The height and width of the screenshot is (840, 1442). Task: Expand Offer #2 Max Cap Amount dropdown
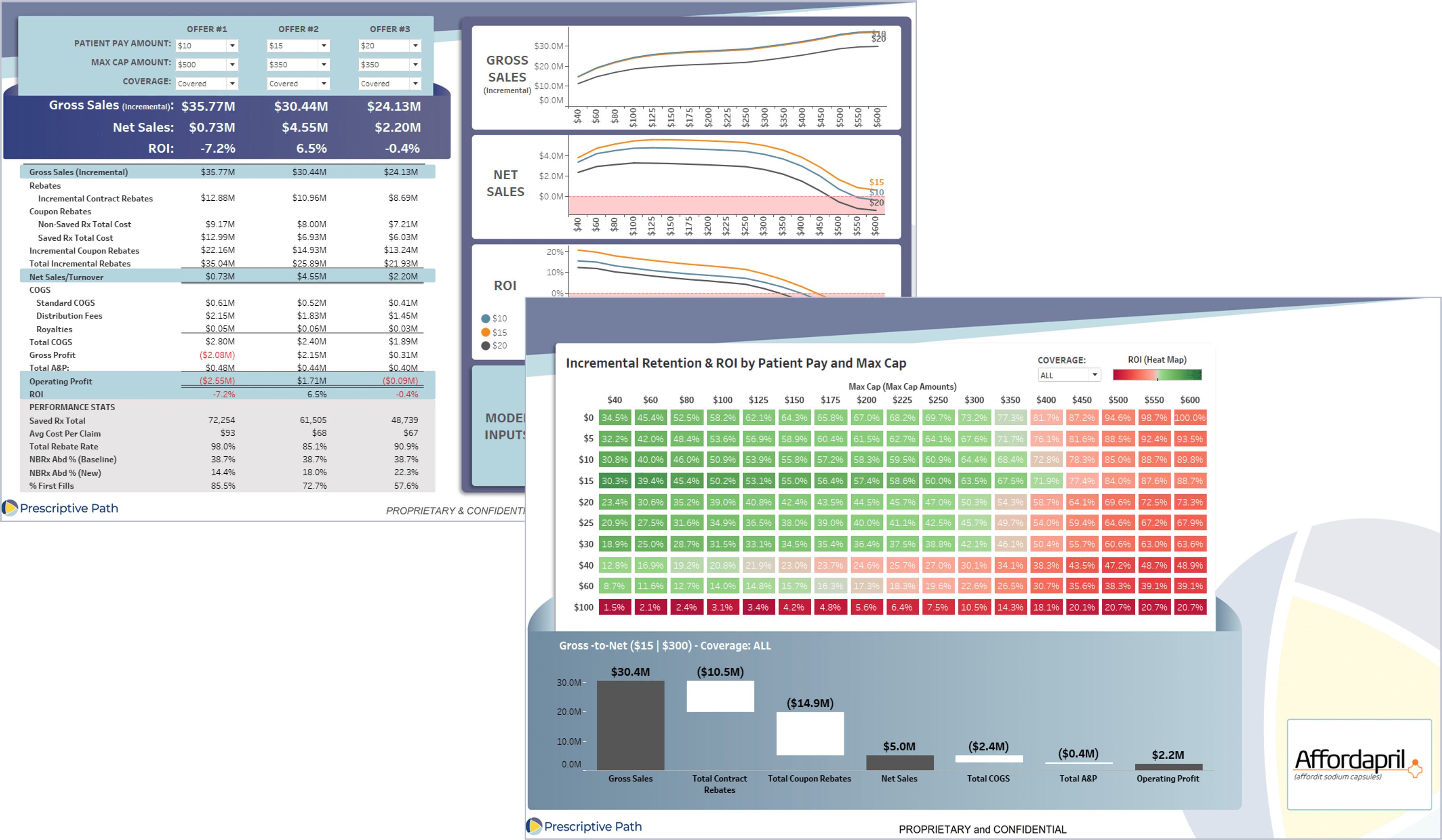[323, 65]
